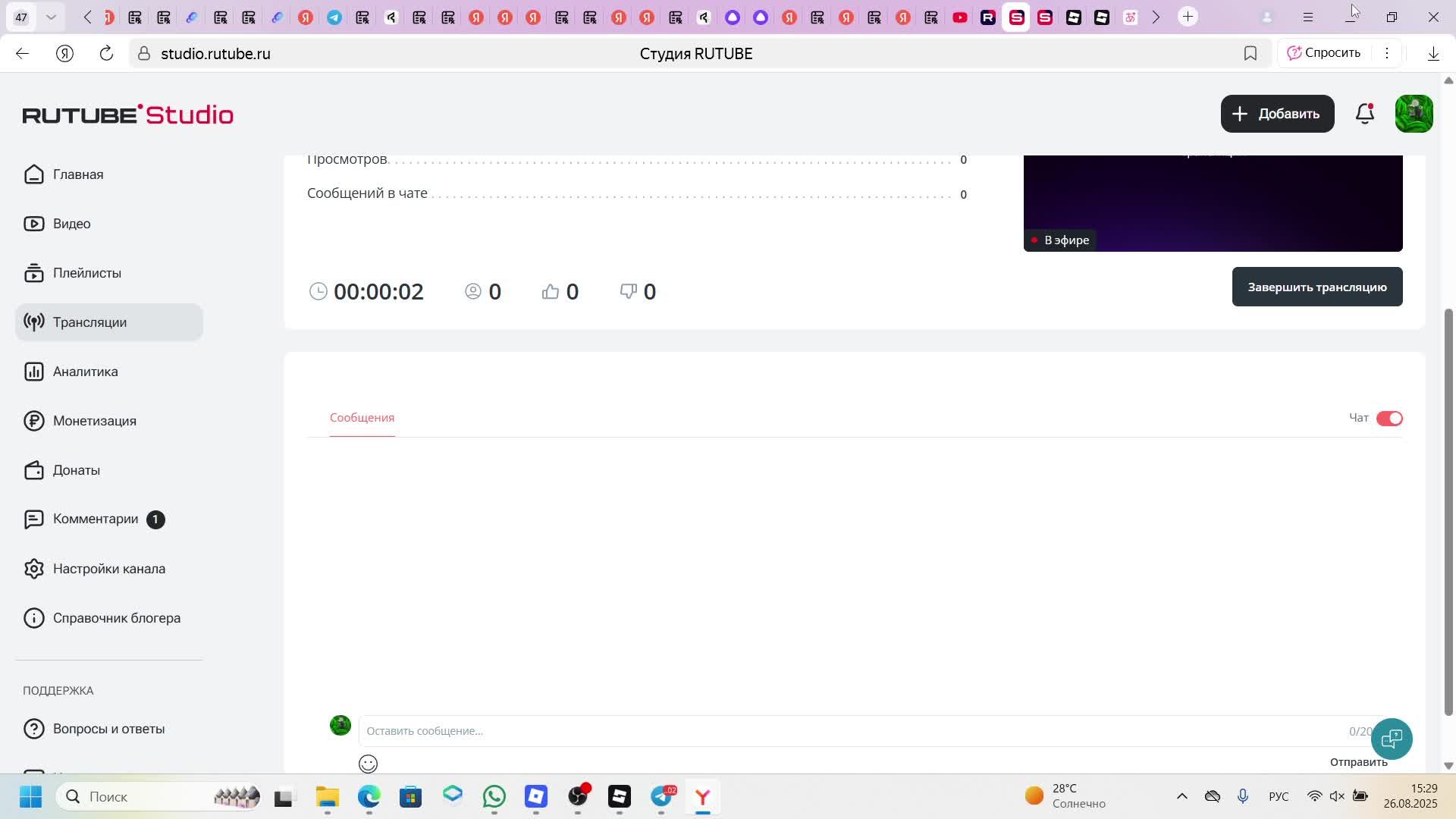Click the RUTUBE Studio logo
The image size is (1456, 819).
click(127, 115)
